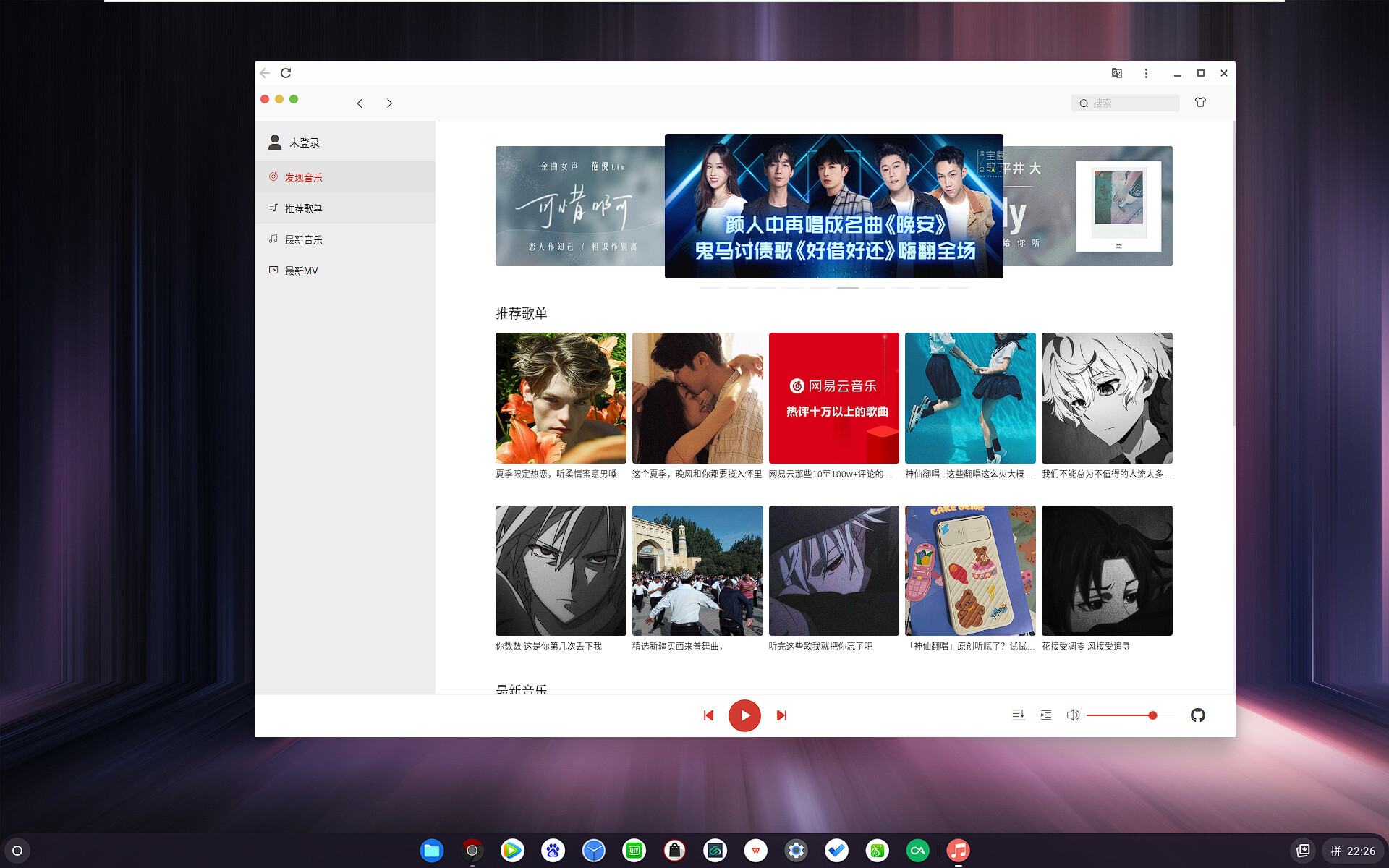This screenshot has width=1389, height=868.
Task: Skip to the next track
Action: point(781,715)
